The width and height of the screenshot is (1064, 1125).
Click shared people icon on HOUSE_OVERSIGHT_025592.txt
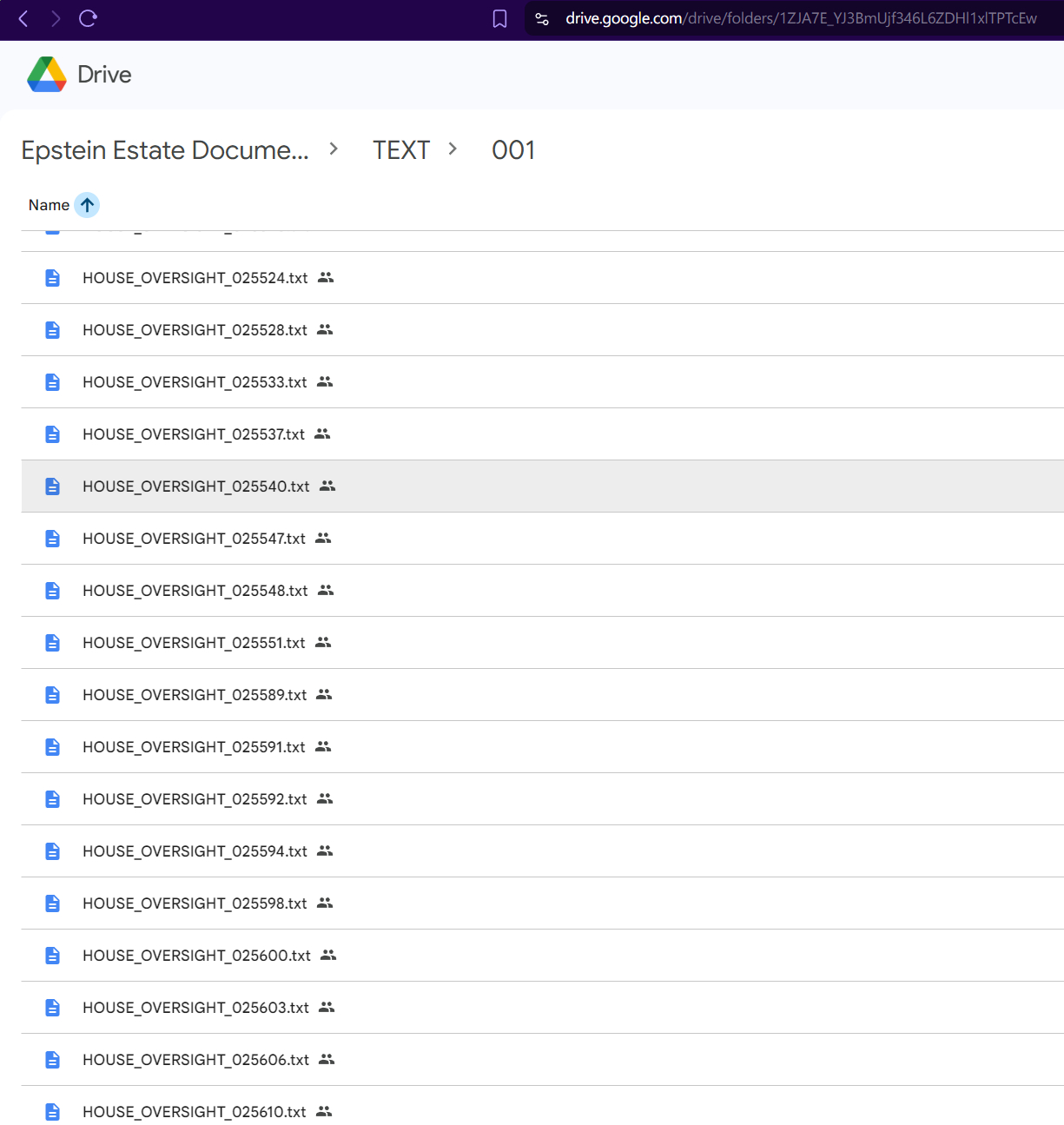[x=325, y=799]
